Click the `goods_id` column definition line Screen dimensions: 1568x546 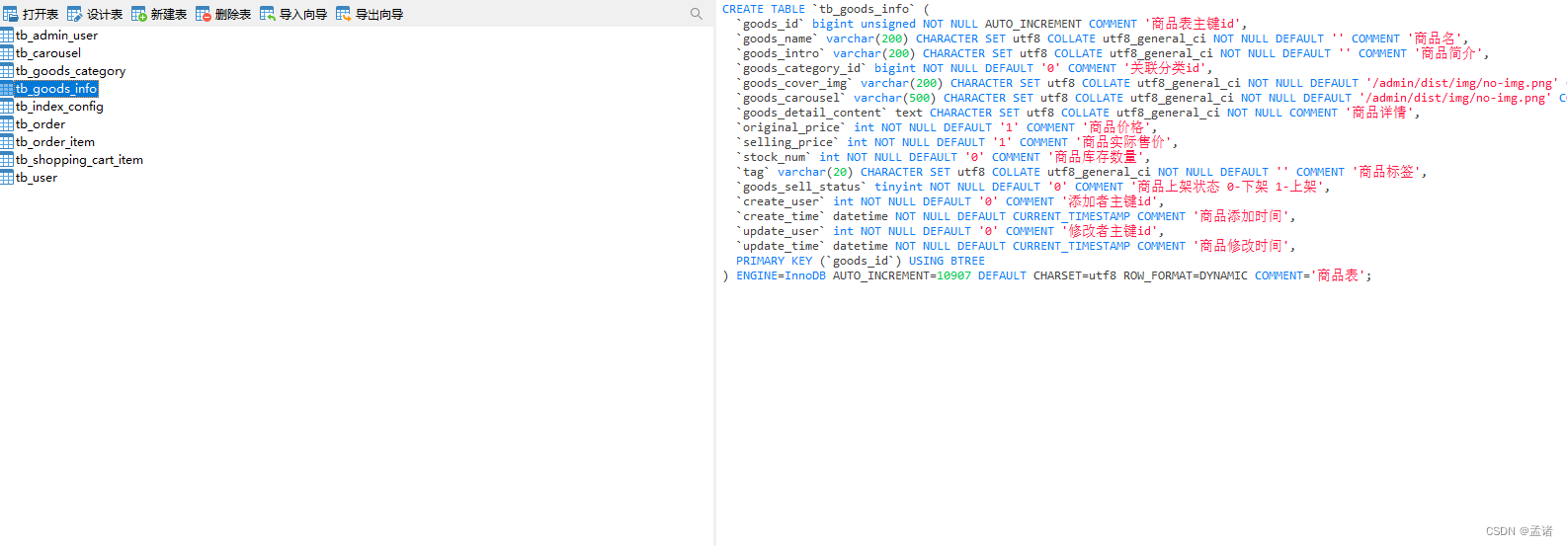click(992, 24)
